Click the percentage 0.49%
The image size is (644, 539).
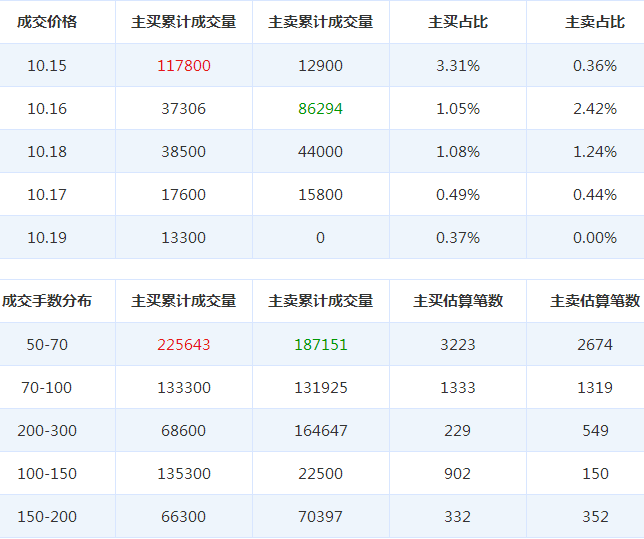coord(458,195)
